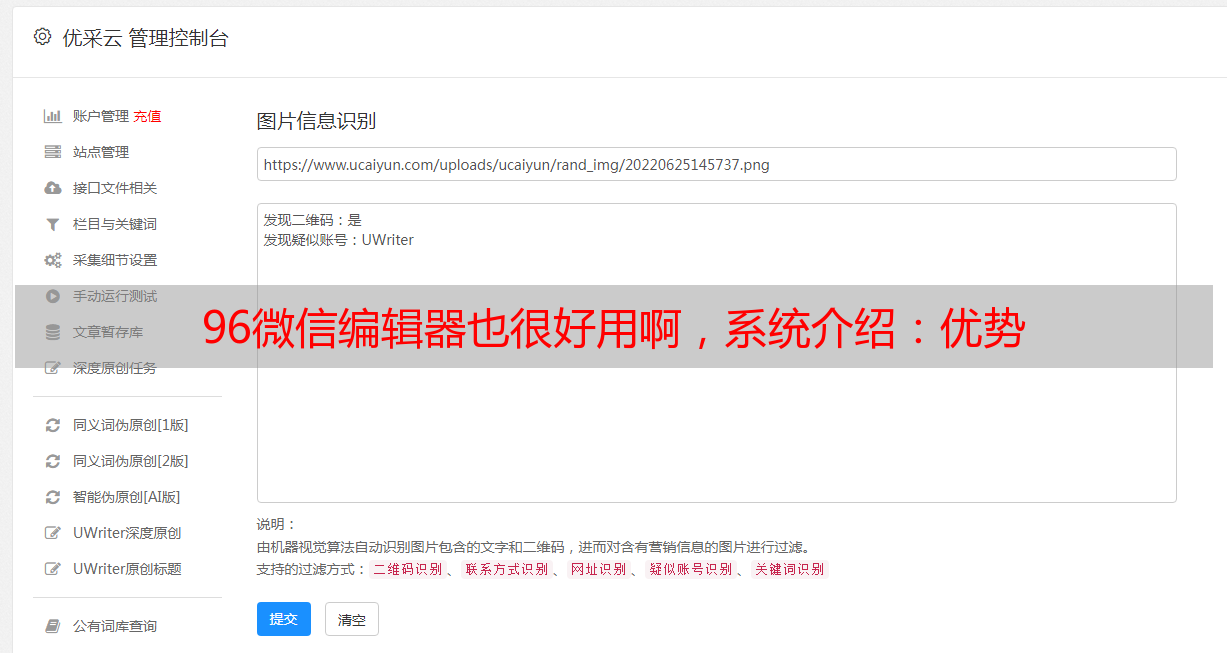
Task: Click the 图片信息识别 heading
Action: pos(316,121)
